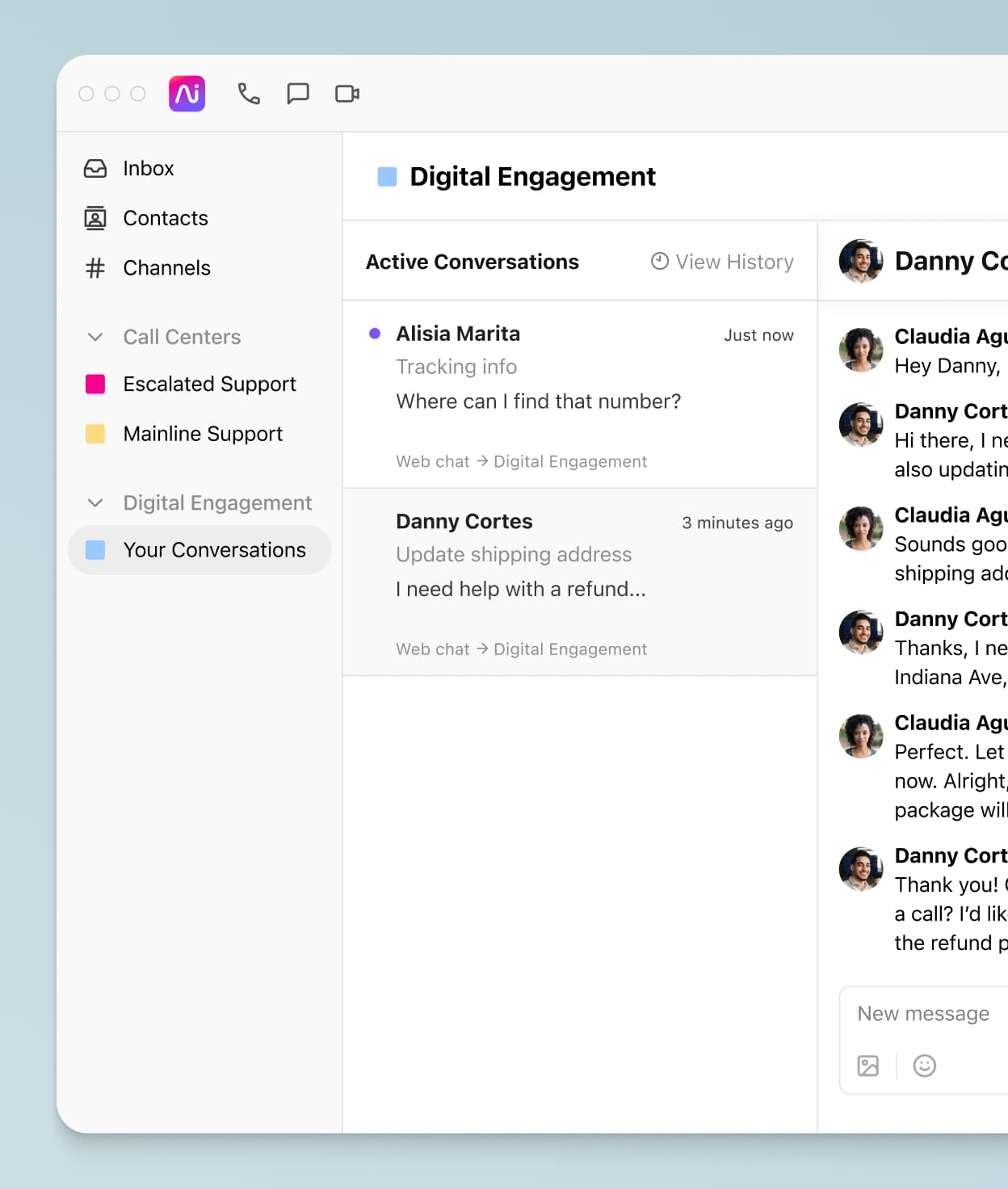Image resolution: width=1008 pixels, height=1189 pixels.
Task: Click the phone call icon in the top bar
Action: tap(249, 94)
